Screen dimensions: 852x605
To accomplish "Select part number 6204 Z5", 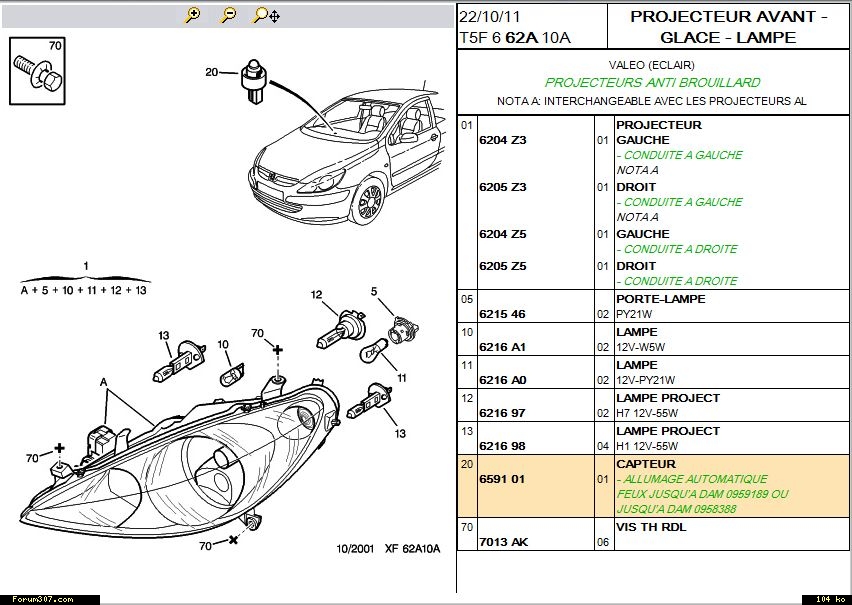I will pyautogui.click(x=503, y=235).
